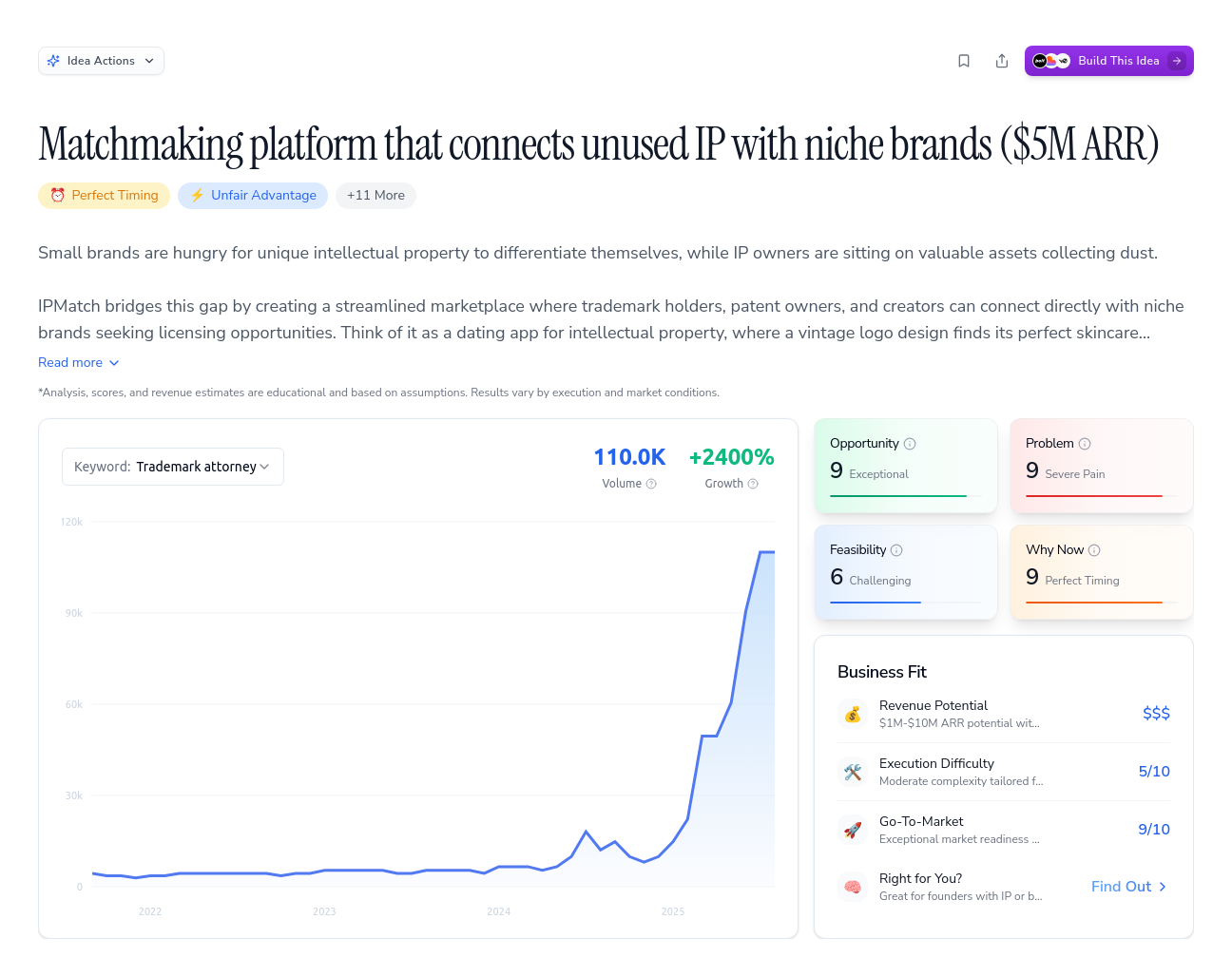The image size is (1232, 977).
Task: Click the Why Now info icon
Action: click(x=1094, y=550)
